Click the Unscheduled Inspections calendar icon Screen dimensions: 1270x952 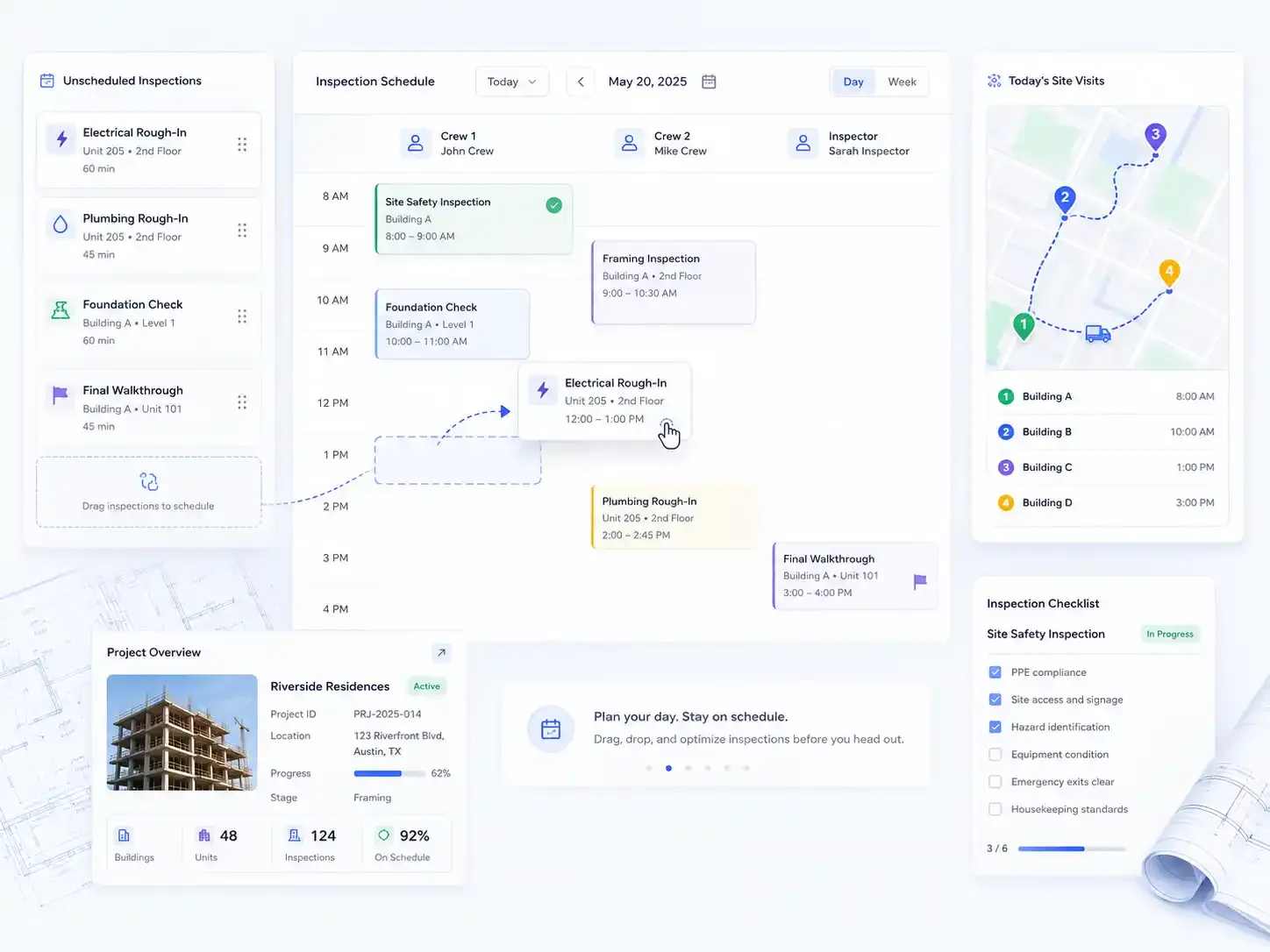tap(47, 81)
